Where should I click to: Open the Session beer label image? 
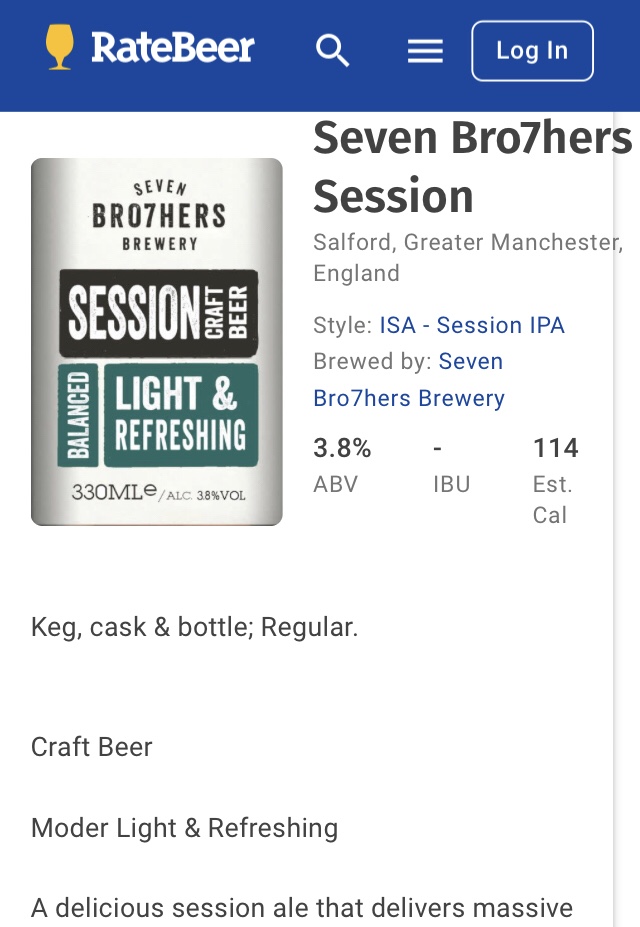click(x=157, y=341)
